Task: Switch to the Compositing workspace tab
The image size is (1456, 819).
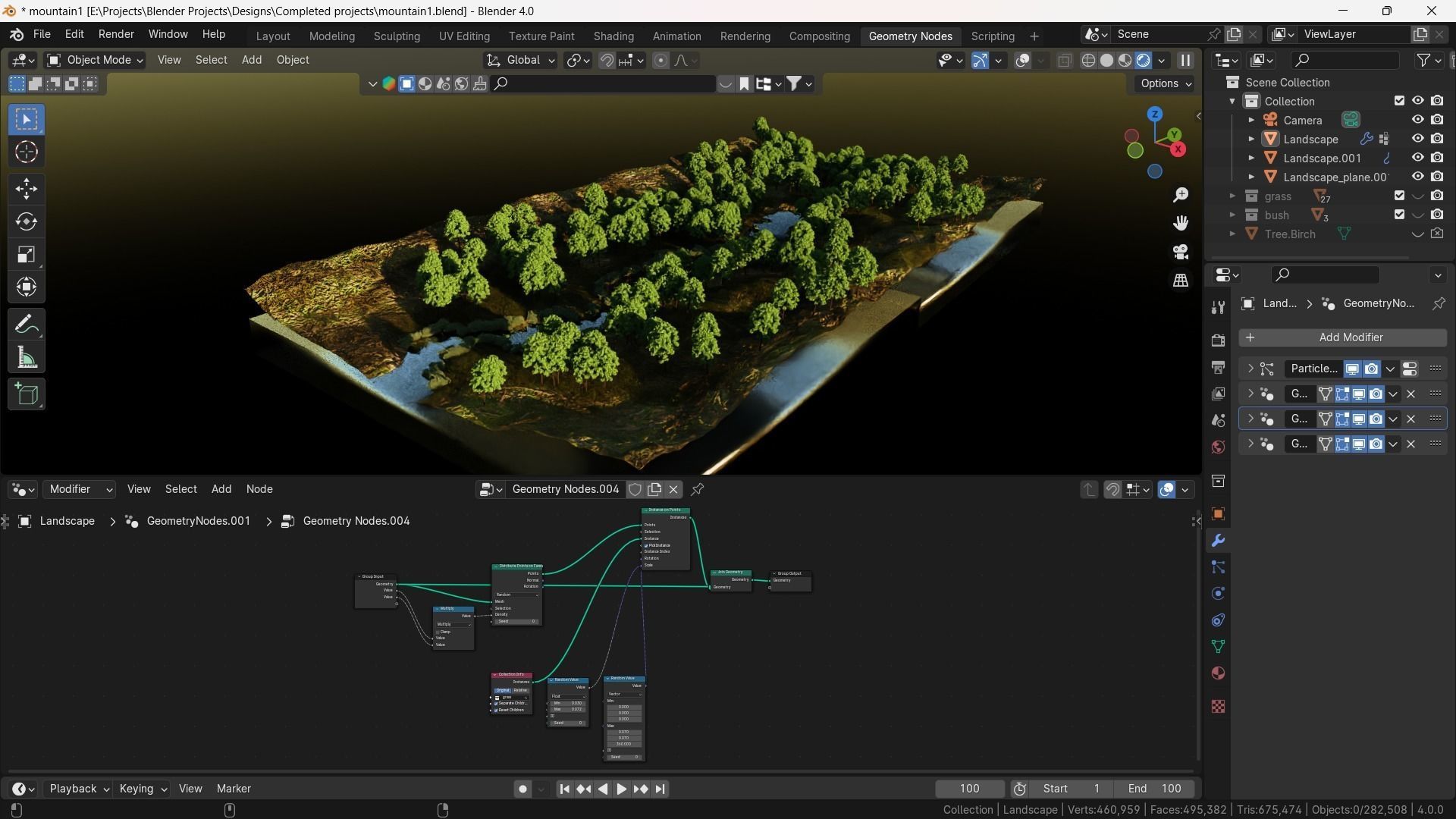Action: [x=819, y=36]
